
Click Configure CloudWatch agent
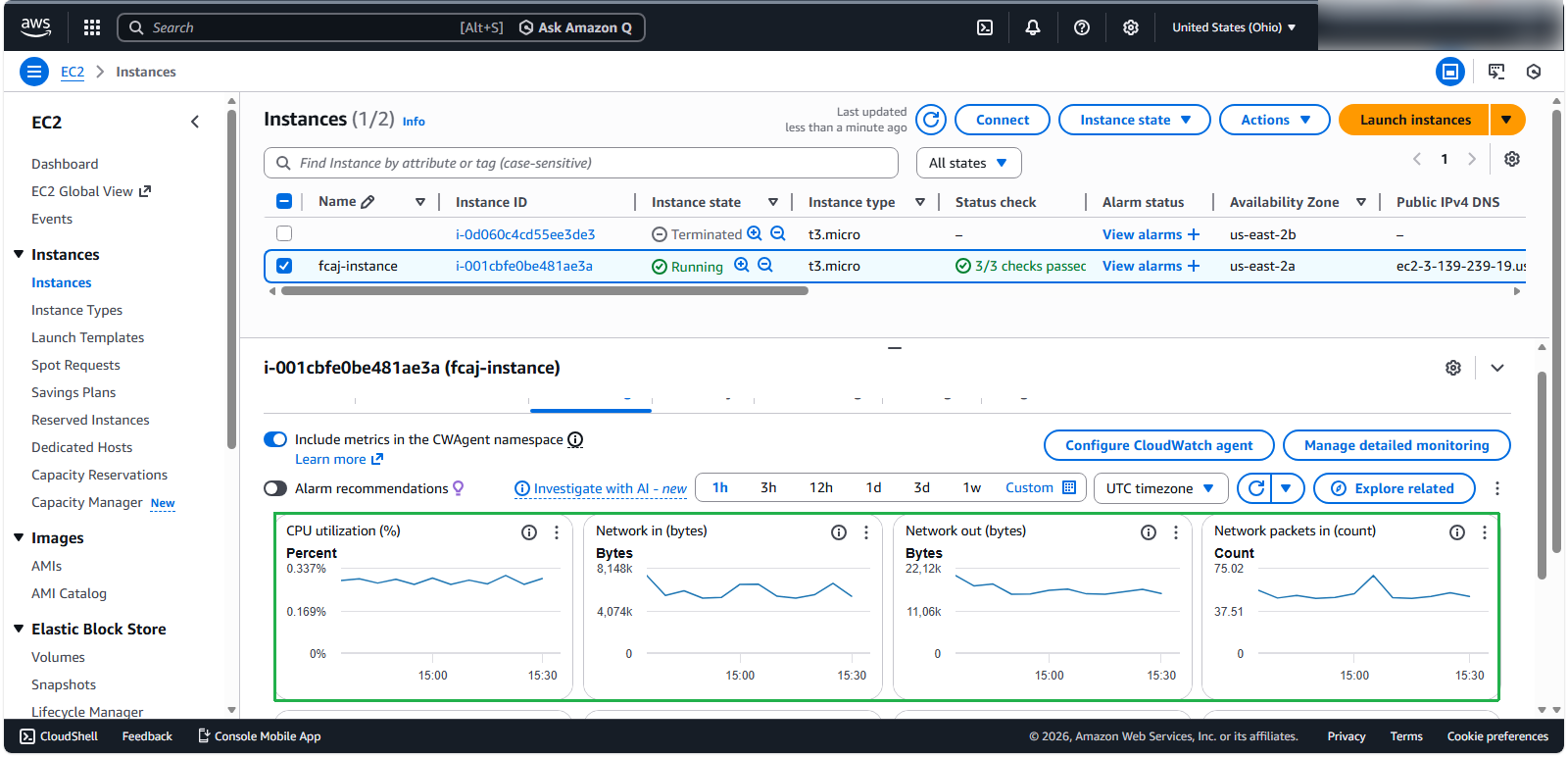(x=1159, y=445)
